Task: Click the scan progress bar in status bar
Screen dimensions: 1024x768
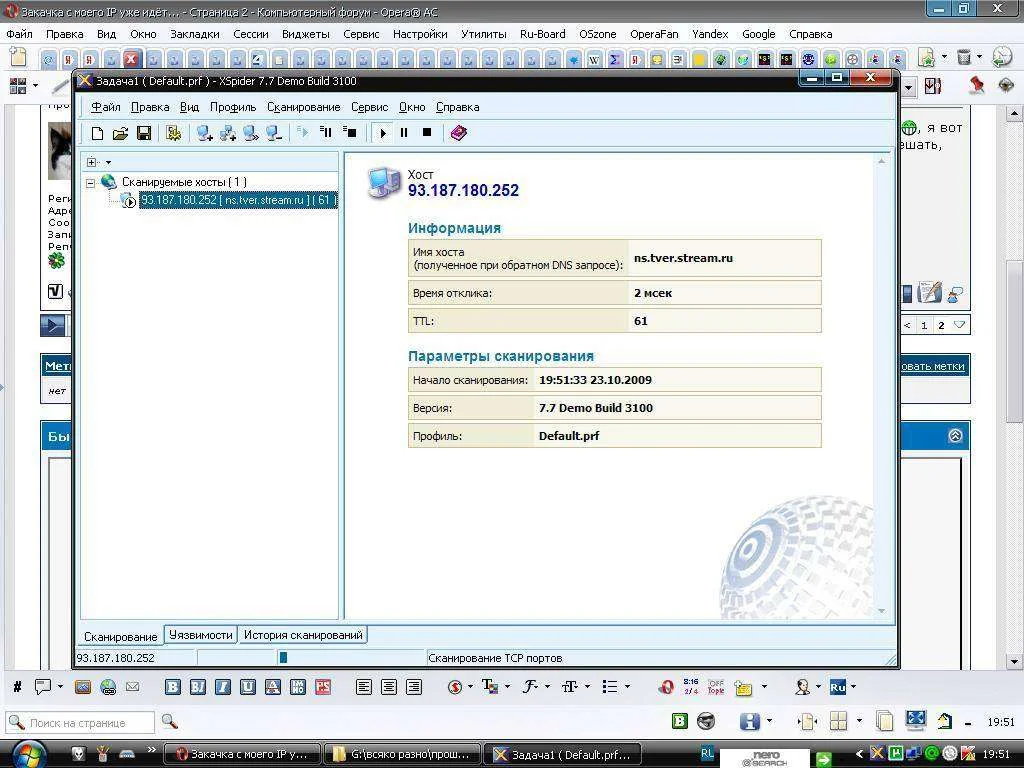Action: [351, 658]
